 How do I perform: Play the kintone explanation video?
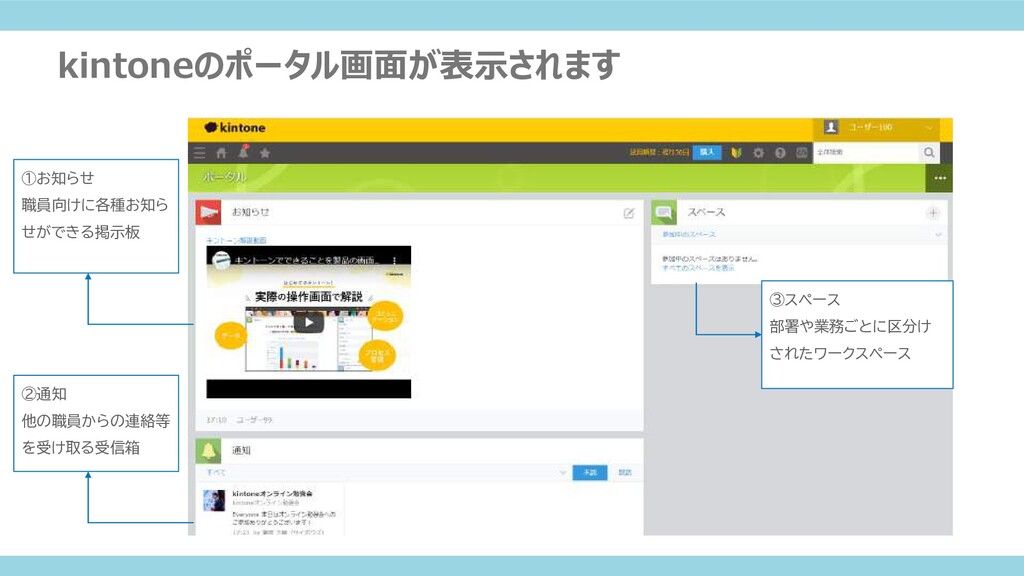tap(308, 322)
